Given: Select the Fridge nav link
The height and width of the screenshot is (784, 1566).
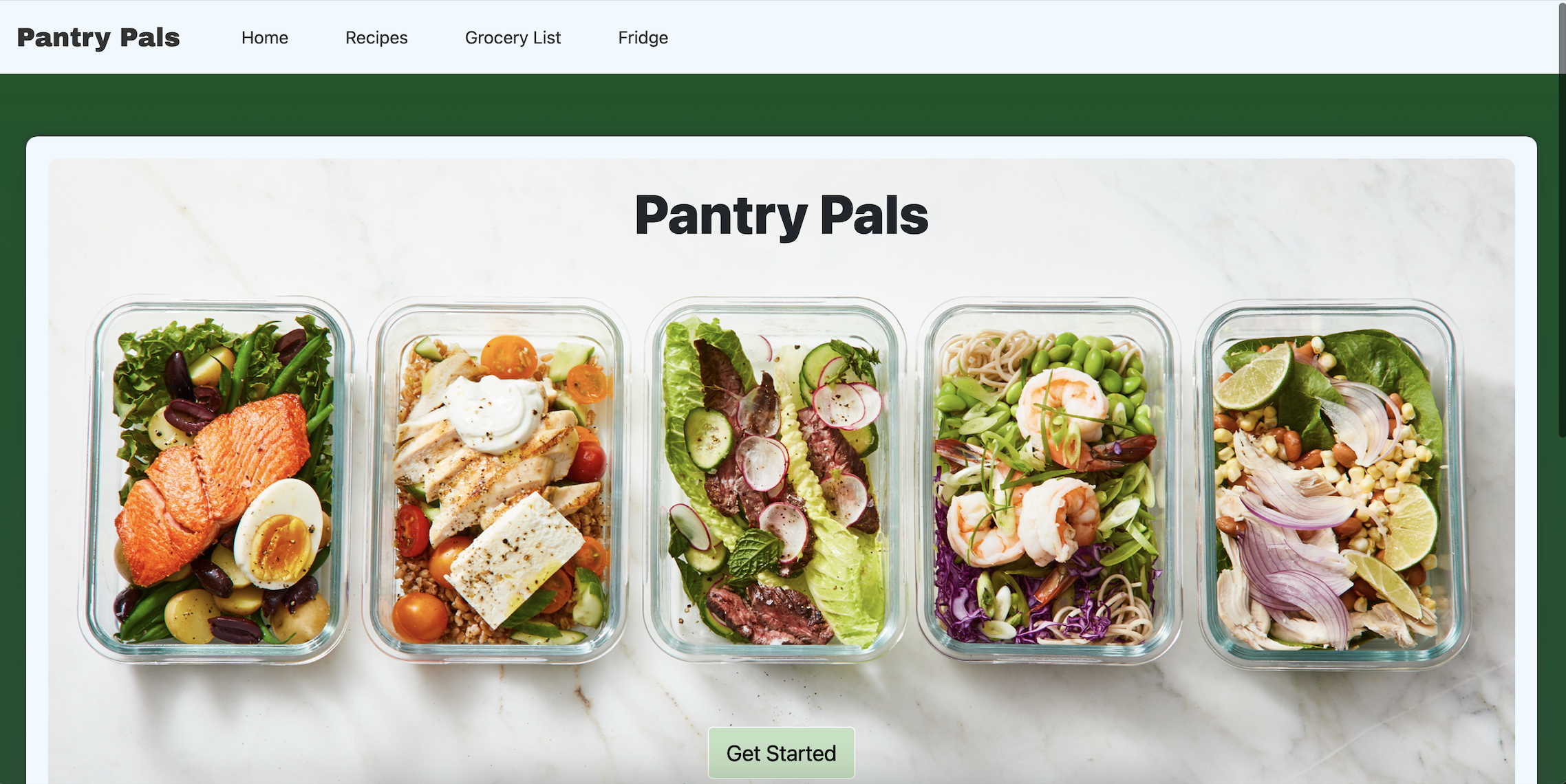Looking at the screenshot, I should [643, 37].
